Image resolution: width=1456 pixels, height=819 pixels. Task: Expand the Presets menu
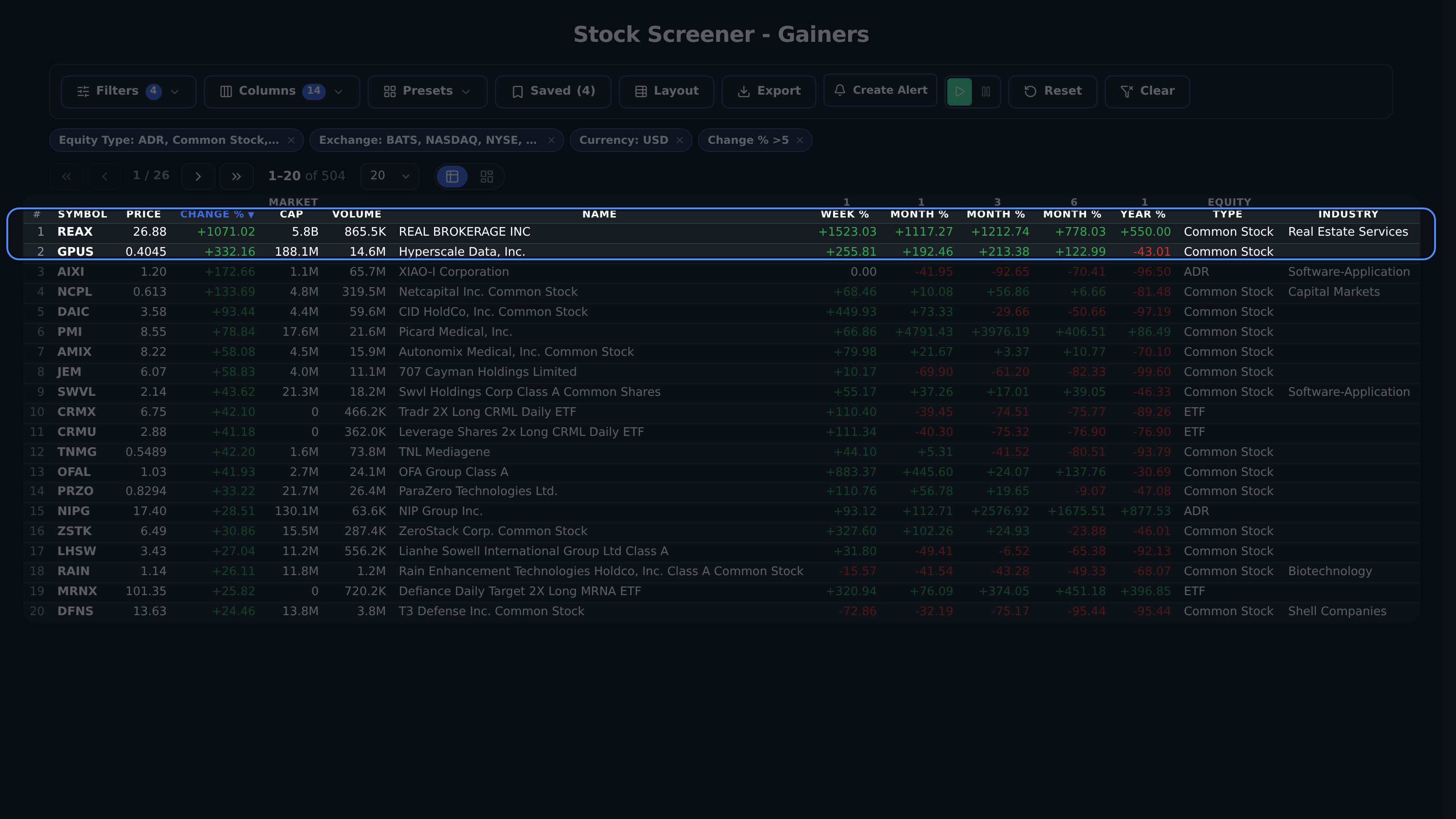click(427, 91)
